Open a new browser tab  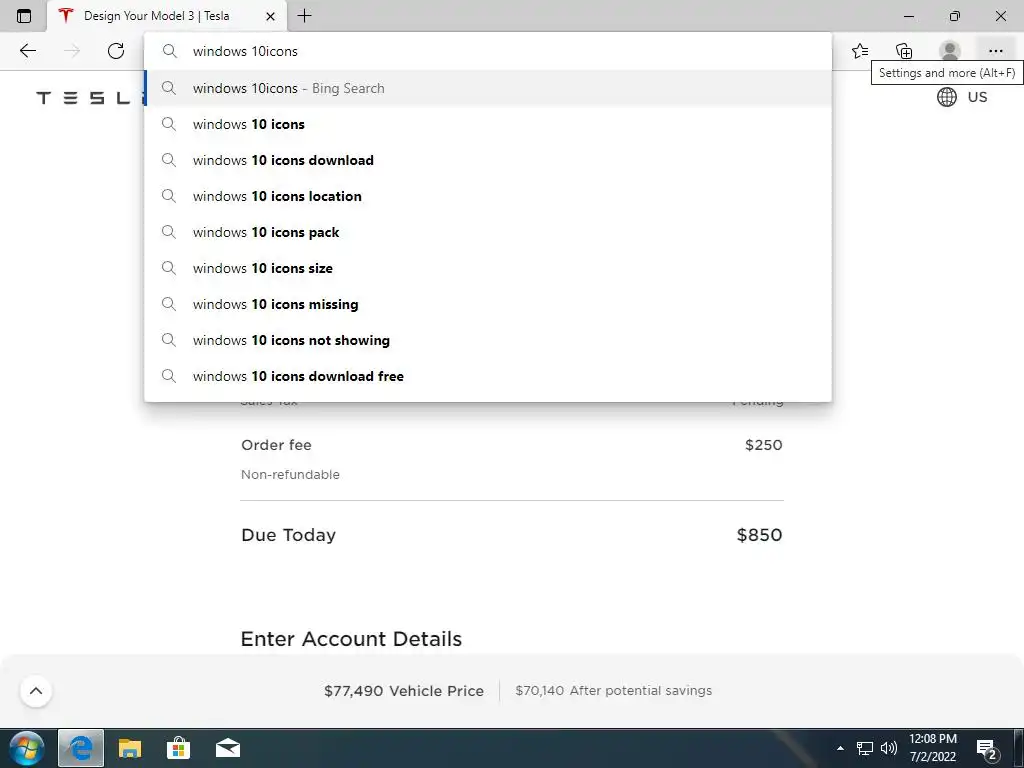(x=304, y=16)
